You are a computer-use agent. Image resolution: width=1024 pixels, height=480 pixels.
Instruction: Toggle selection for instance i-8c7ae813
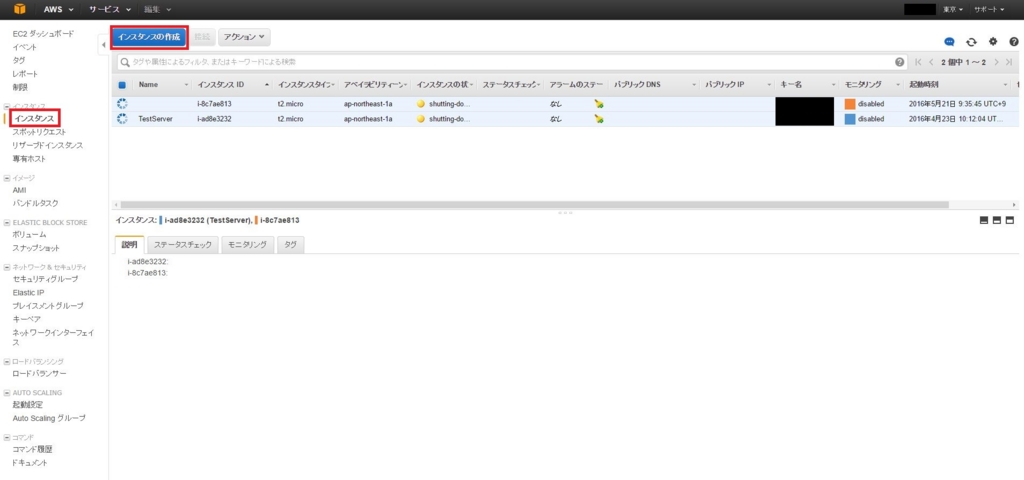[122, 104]
